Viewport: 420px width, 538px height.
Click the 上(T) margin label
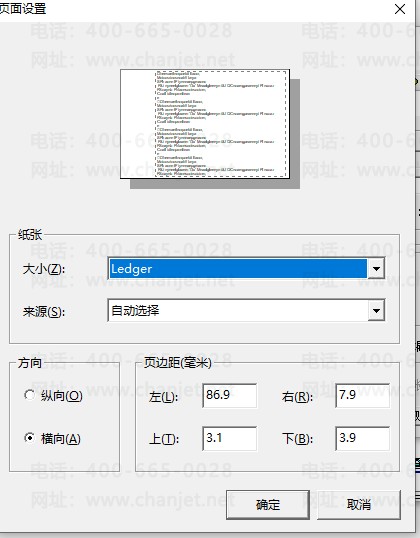click(x=164, y=439)
